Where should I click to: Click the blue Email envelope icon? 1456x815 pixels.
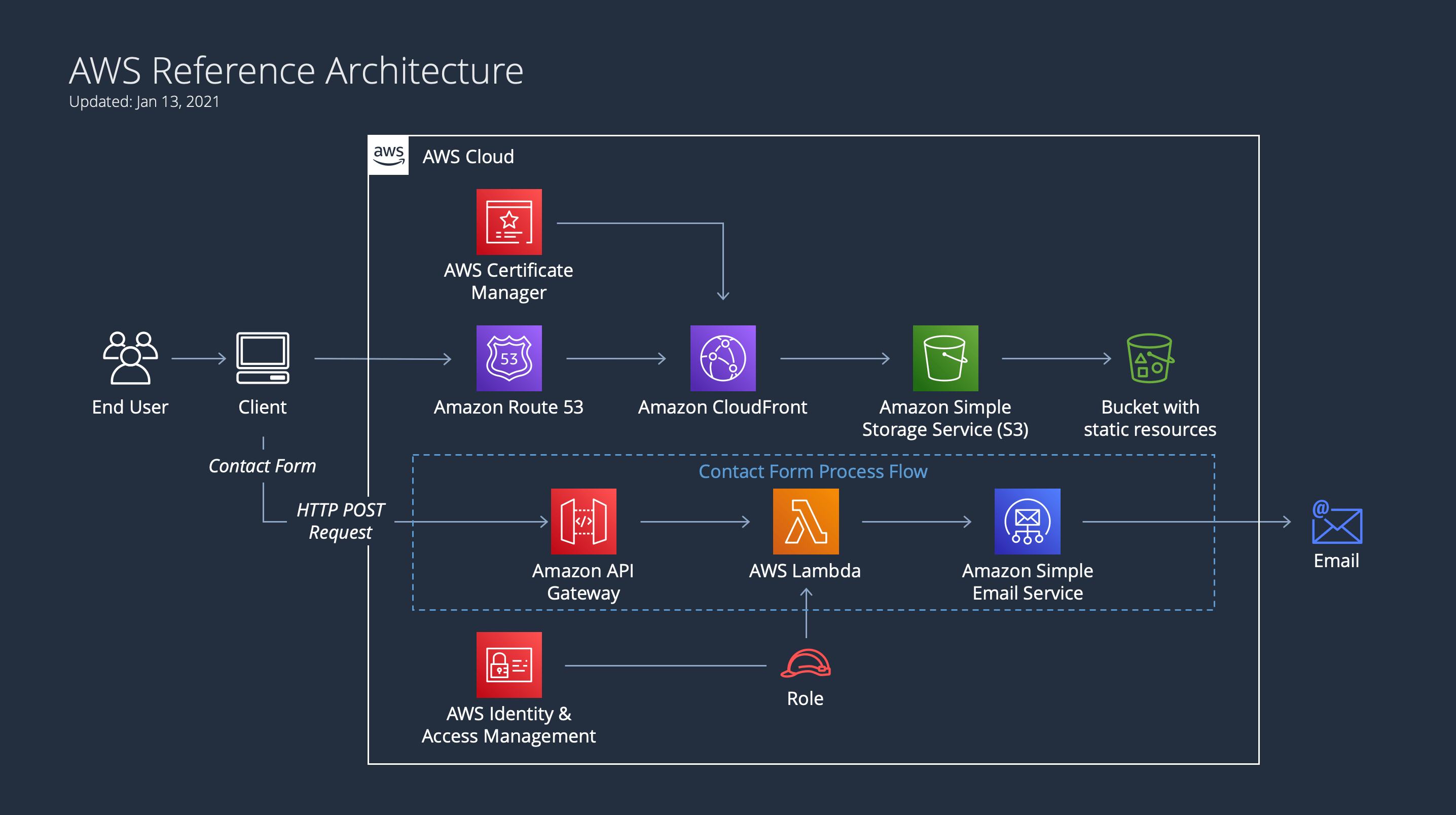[1336, 523]
